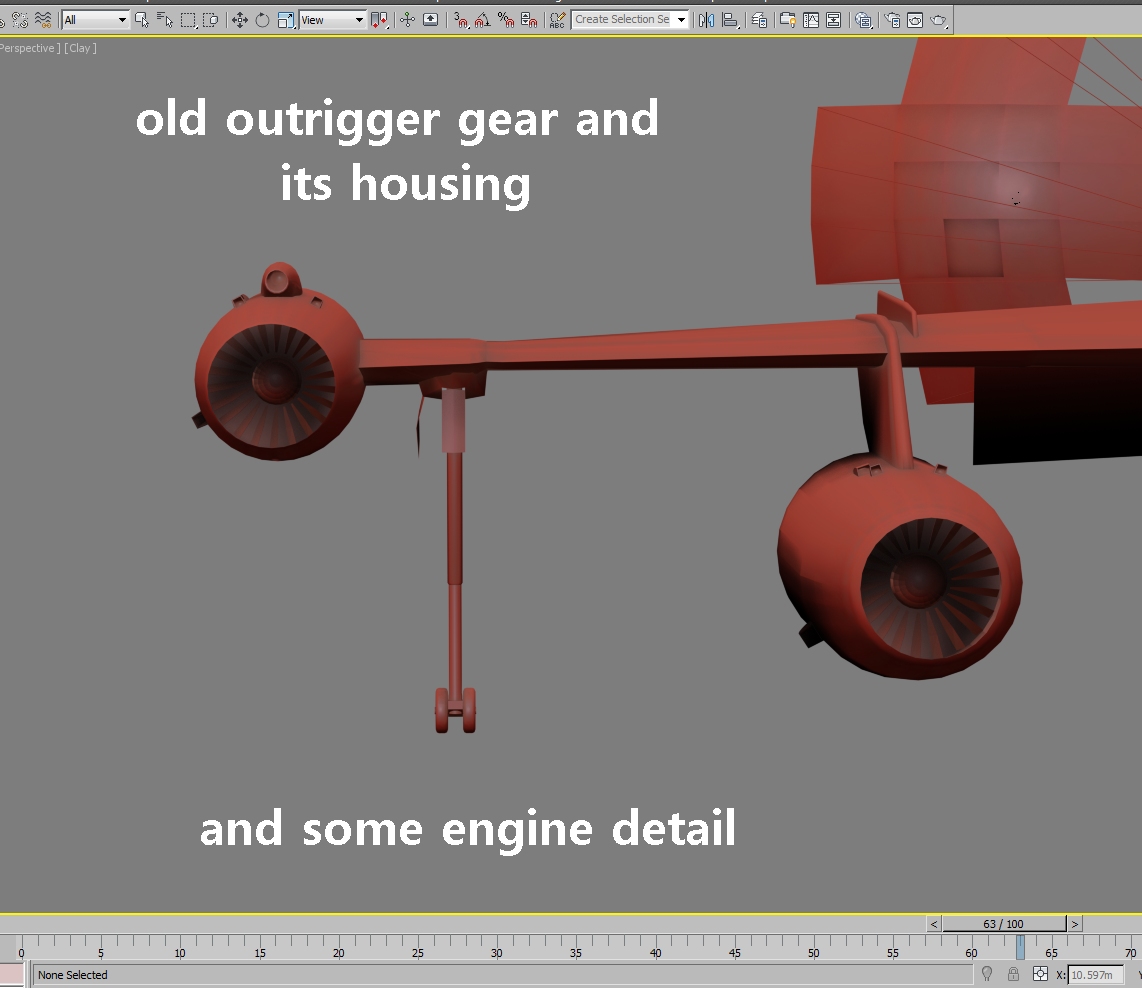The width and height of the screenshot is (1142, 988).
Task: Toggle the Angle Snap button
Action: (x=483, y=20)
